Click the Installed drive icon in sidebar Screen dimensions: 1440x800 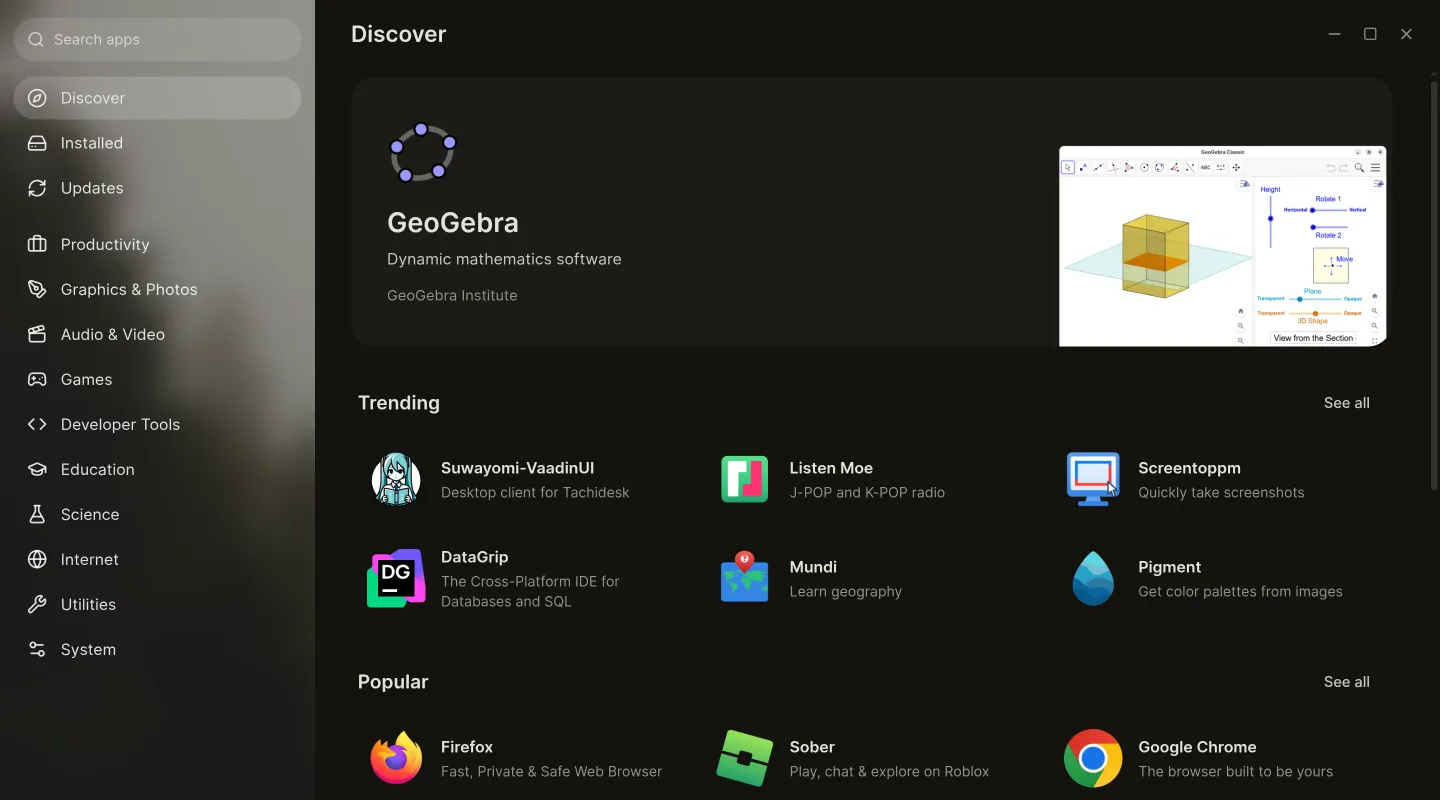click(37, 143)
